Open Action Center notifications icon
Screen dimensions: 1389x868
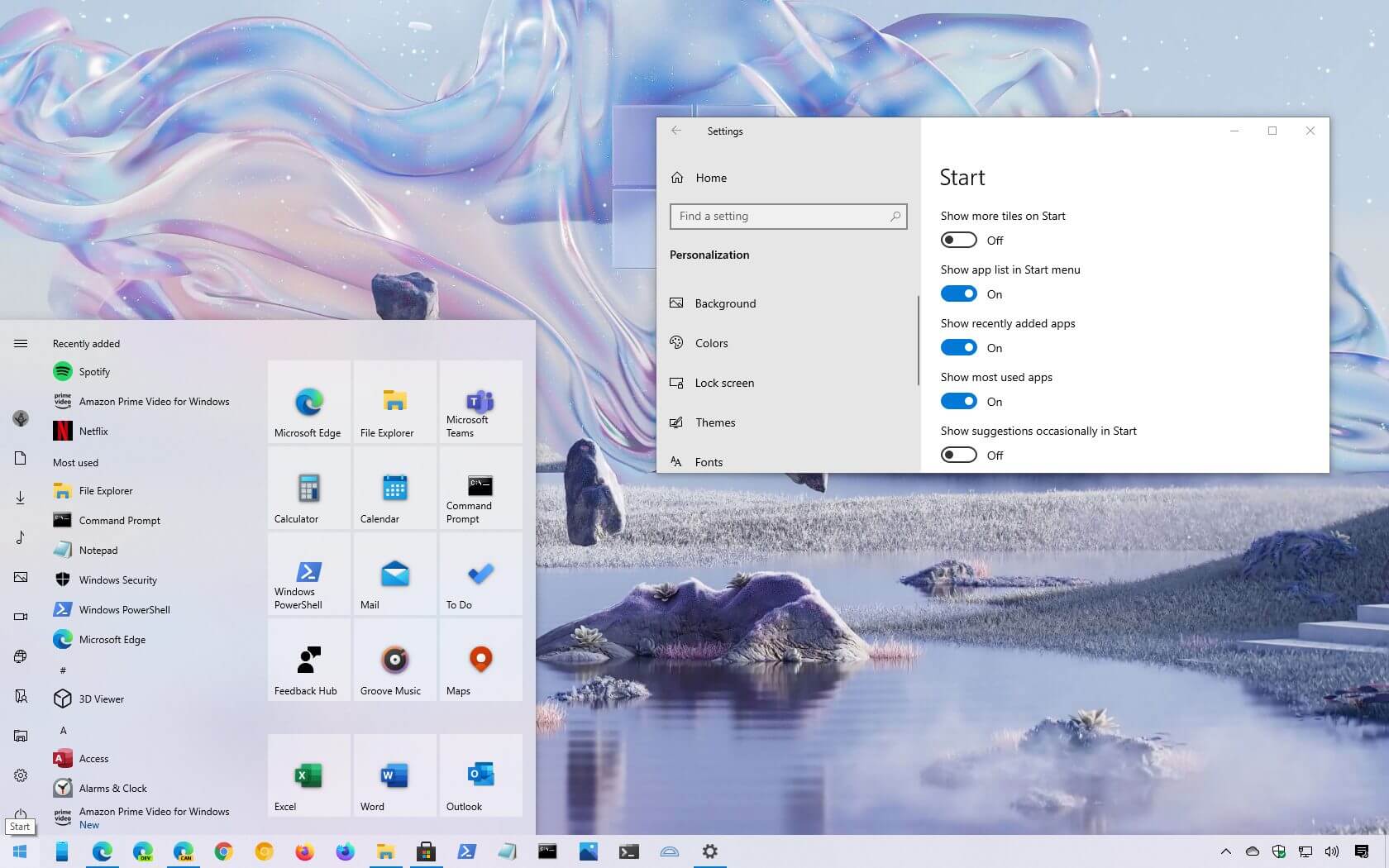click(1362, 851)
